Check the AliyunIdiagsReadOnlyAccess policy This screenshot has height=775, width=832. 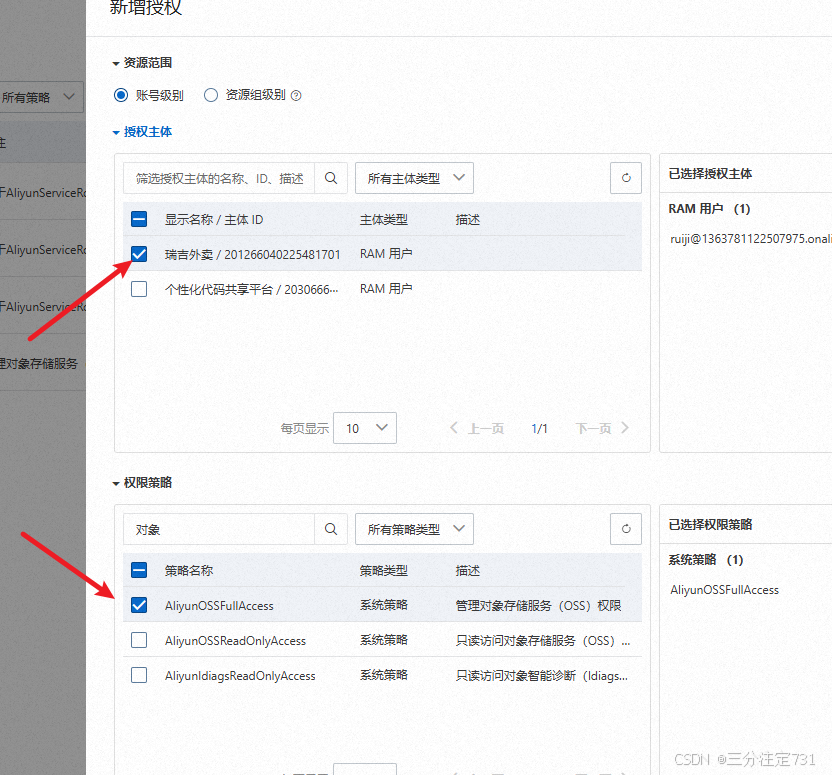pyautogui.click(x=138, y=674)
